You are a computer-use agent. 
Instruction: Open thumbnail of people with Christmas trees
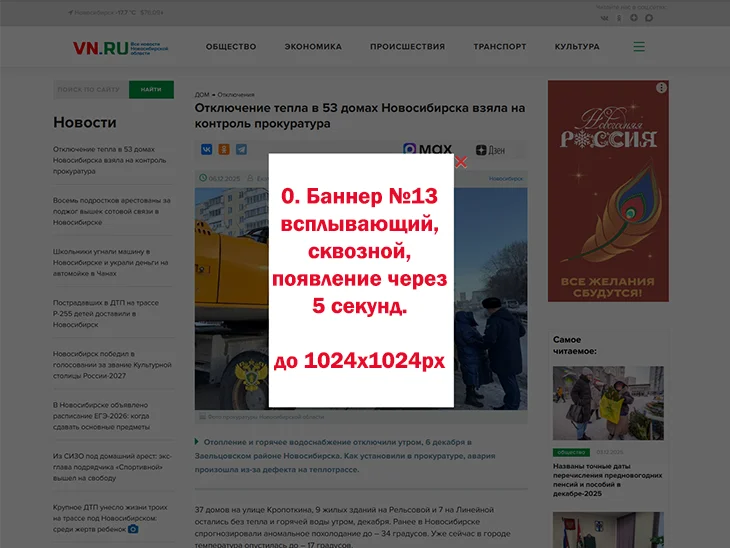(x=608, y=403)
